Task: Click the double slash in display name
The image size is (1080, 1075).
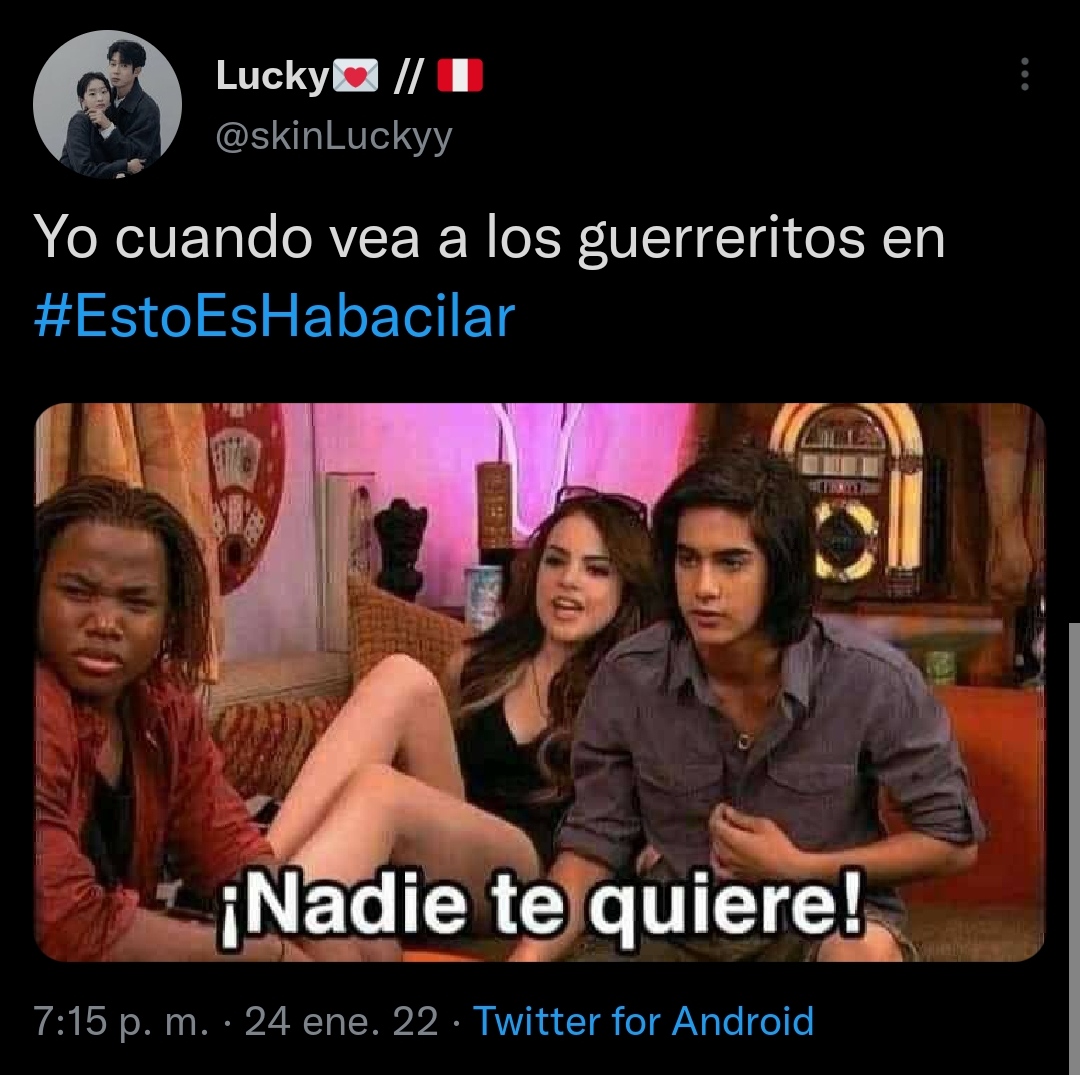Action: (408, 75)
